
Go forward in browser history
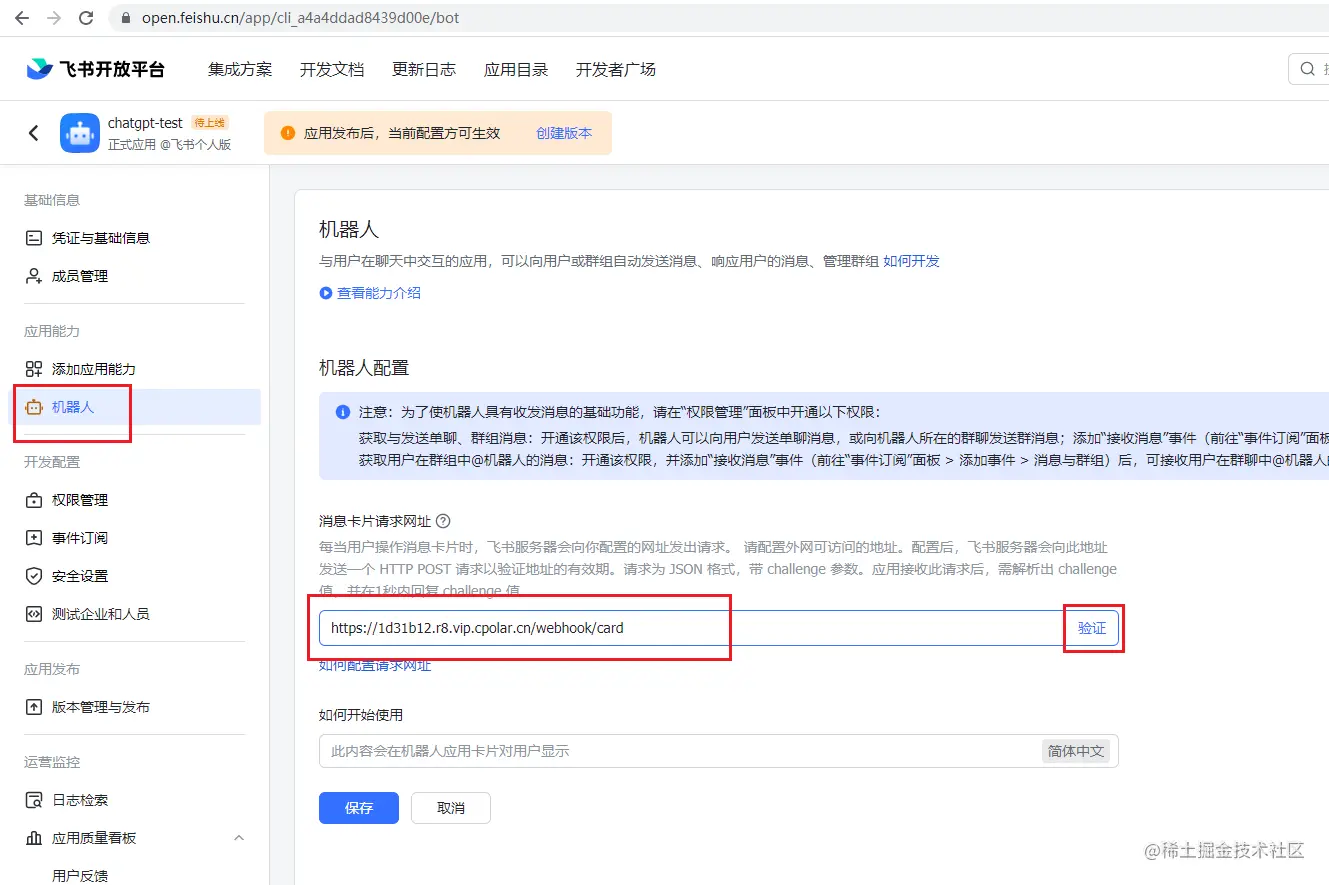point(53,18)
